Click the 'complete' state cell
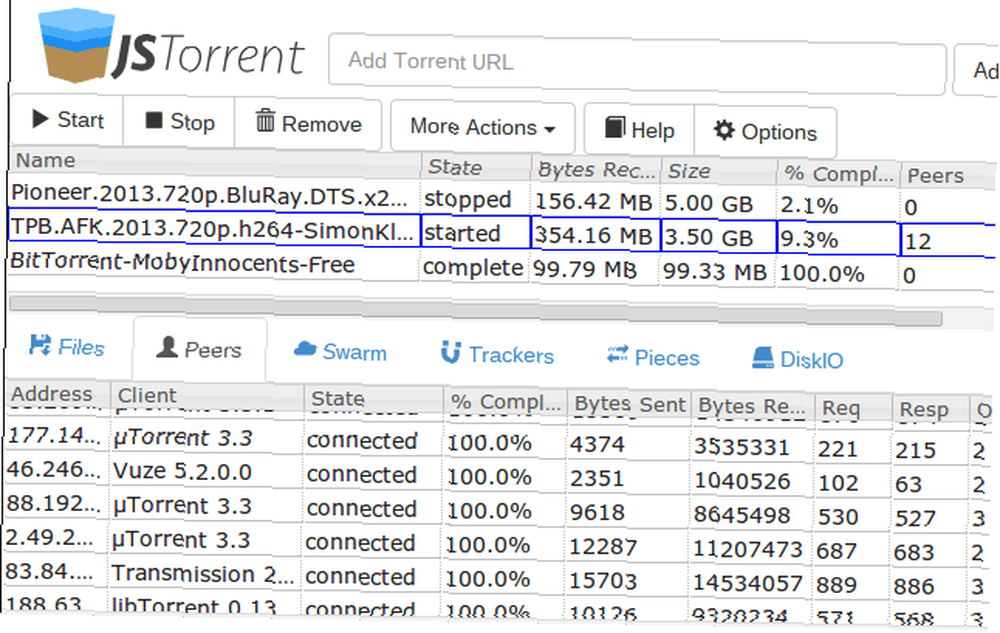The image size is (1000, 633). click(473, 267)
